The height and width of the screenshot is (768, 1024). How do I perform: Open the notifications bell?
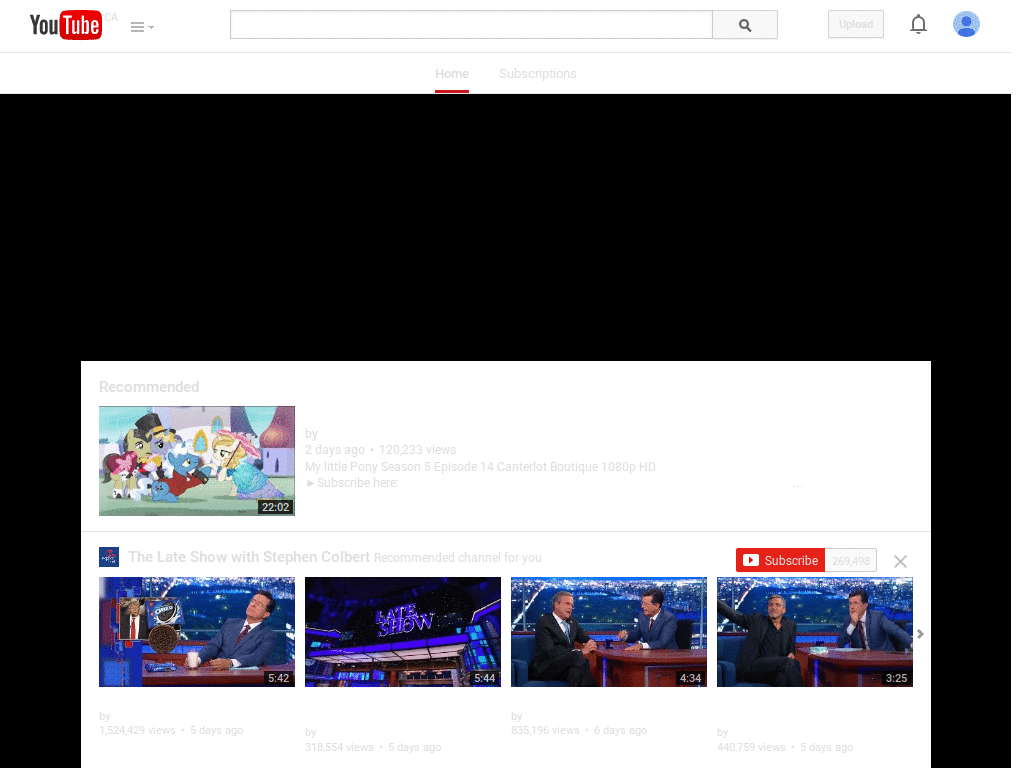pyautogui.click(x=918, y=24)
